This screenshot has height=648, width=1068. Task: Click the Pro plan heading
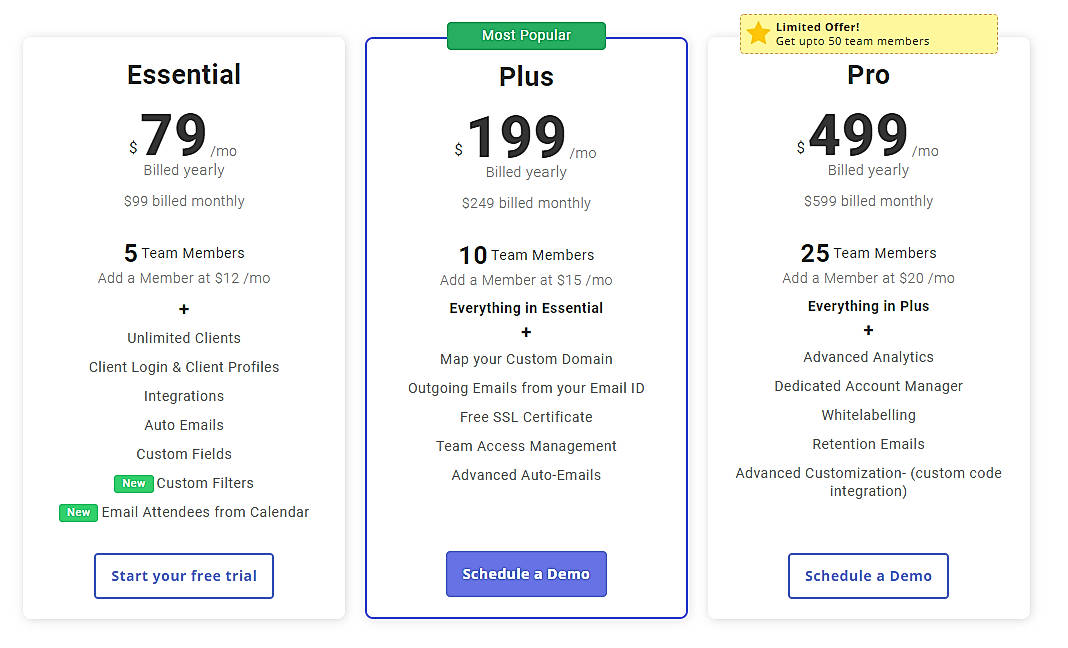coord(868,74)
